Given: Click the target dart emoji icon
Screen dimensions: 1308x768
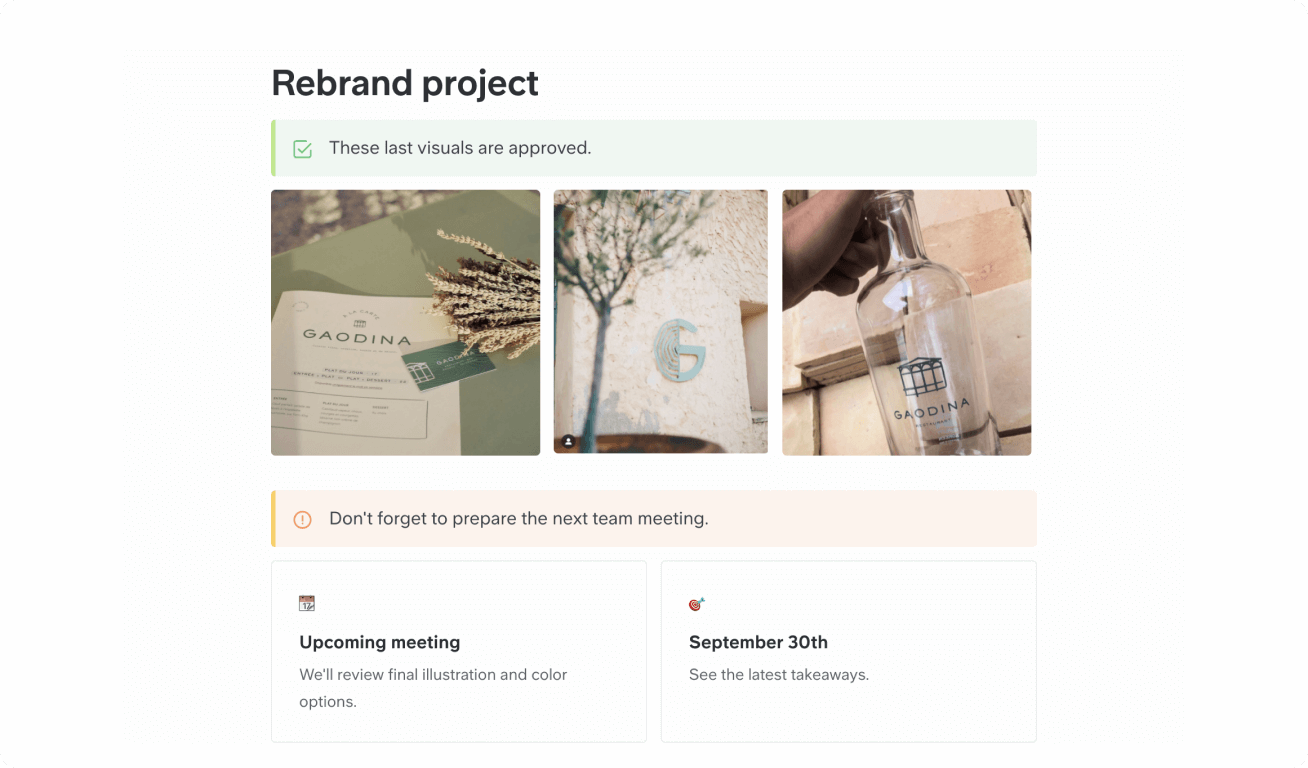Looking at the screenshot, I should (x=697, y=603).
